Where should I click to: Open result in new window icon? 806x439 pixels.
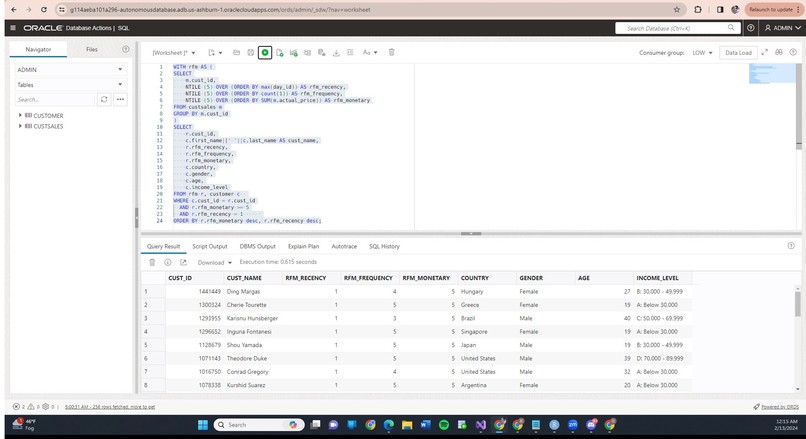click(183, 262)
